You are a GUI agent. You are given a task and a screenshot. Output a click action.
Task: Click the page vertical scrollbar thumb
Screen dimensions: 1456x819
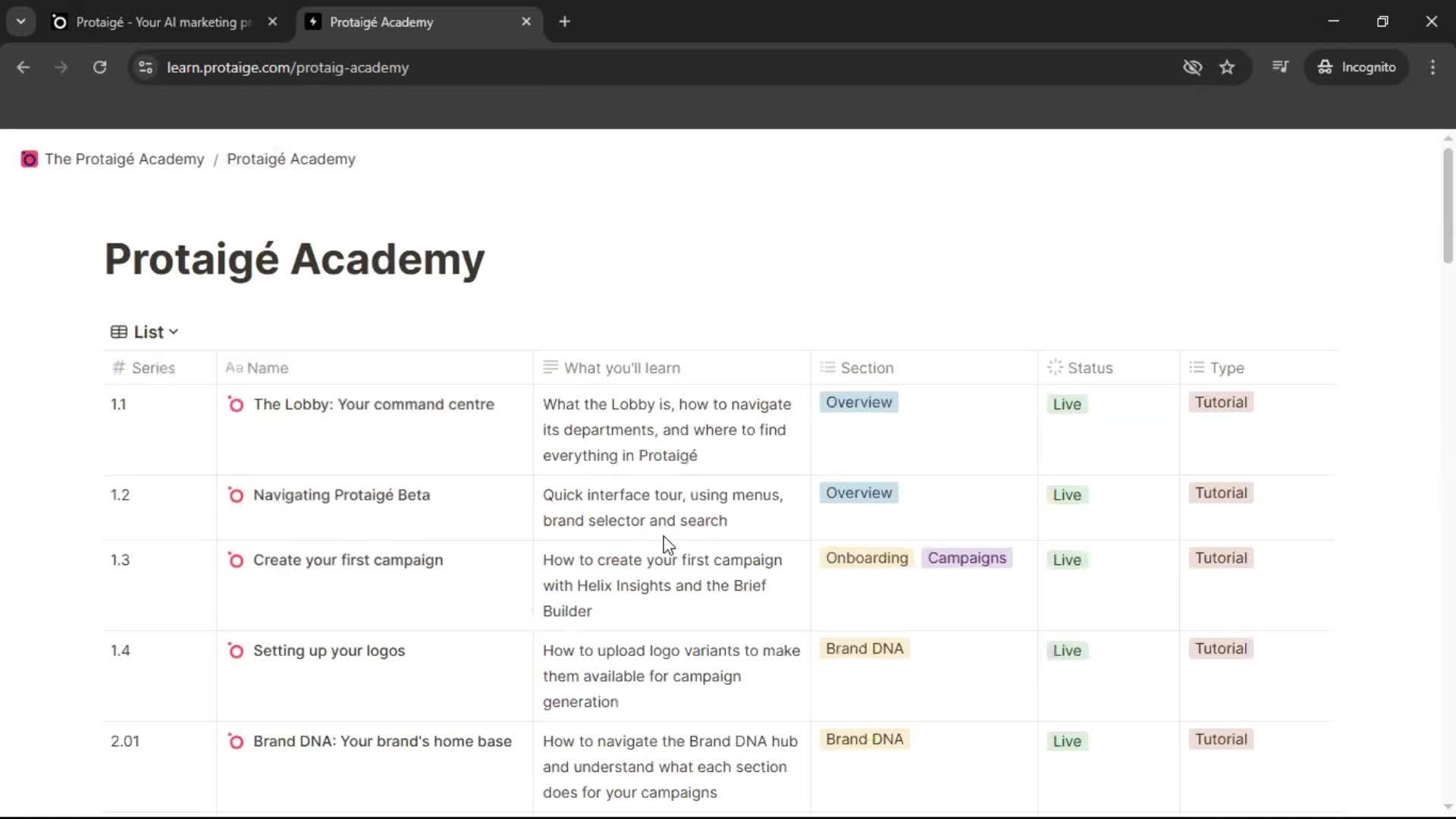click(1447, 205)
